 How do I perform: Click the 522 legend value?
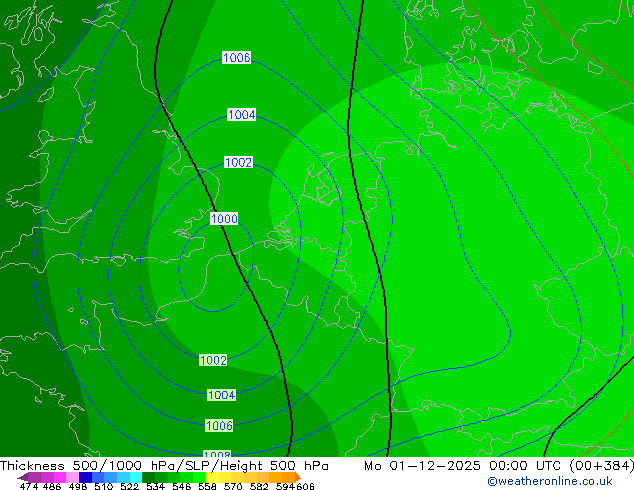(x=129, y=486)
